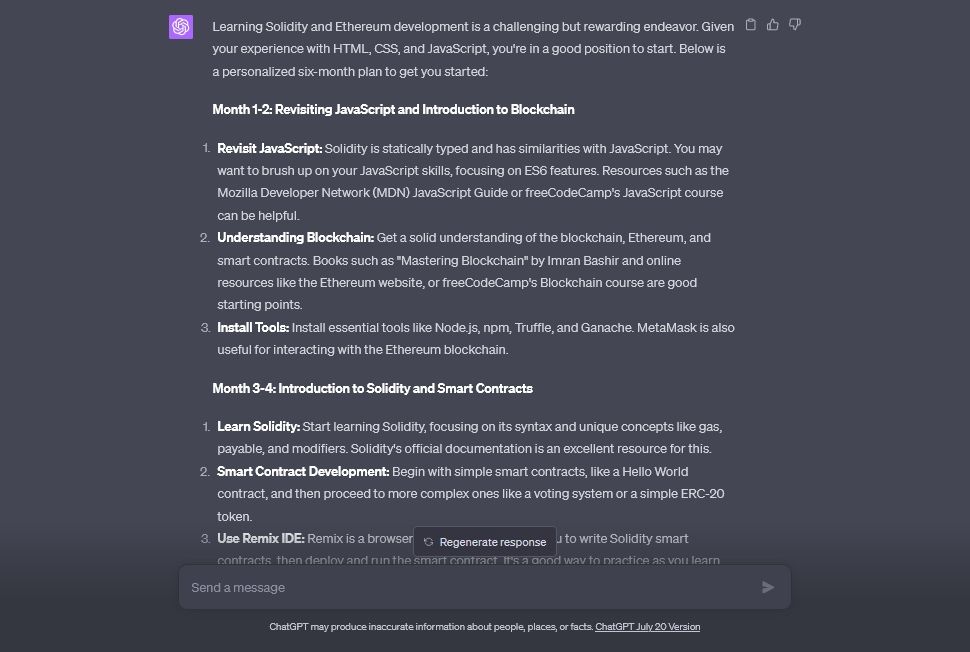Click the intro paragraph's first line
Viewport: 970px width, 652px height.
point(472,27)
